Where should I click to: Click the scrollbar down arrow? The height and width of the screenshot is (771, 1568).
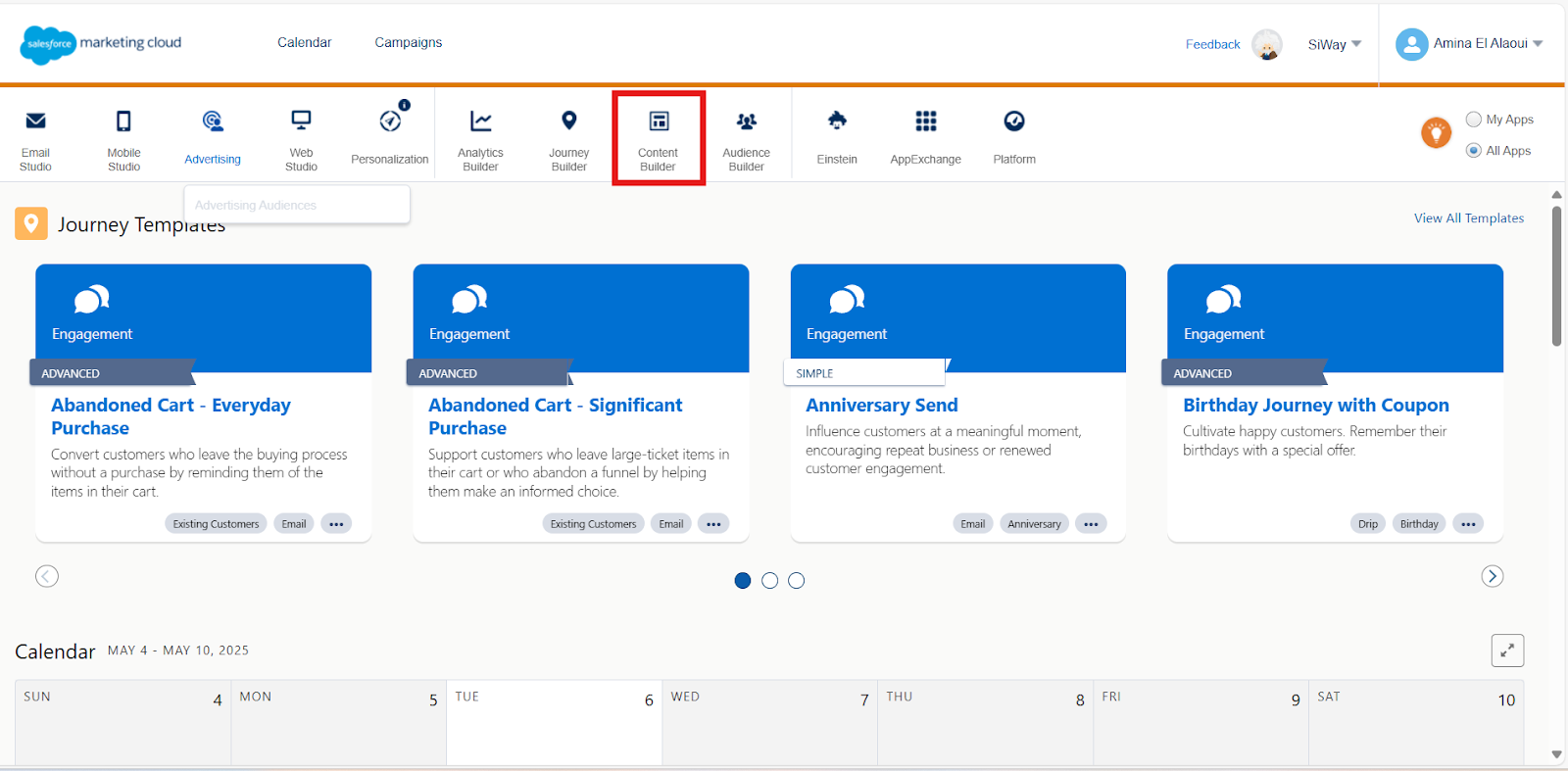(1556, 754)
